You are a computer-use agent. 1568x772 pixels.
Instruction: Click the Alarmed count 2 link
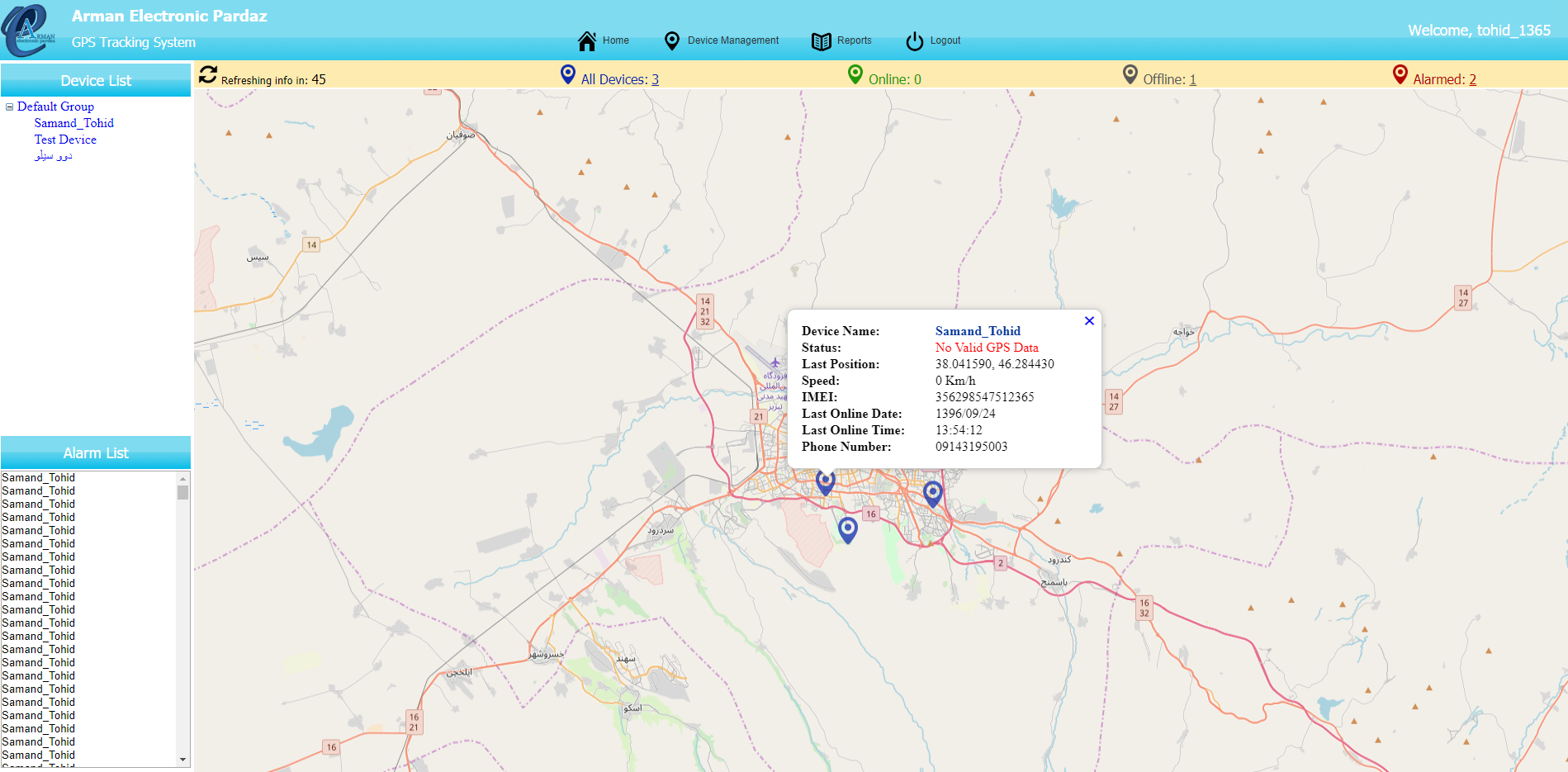tap(1472, 79)
